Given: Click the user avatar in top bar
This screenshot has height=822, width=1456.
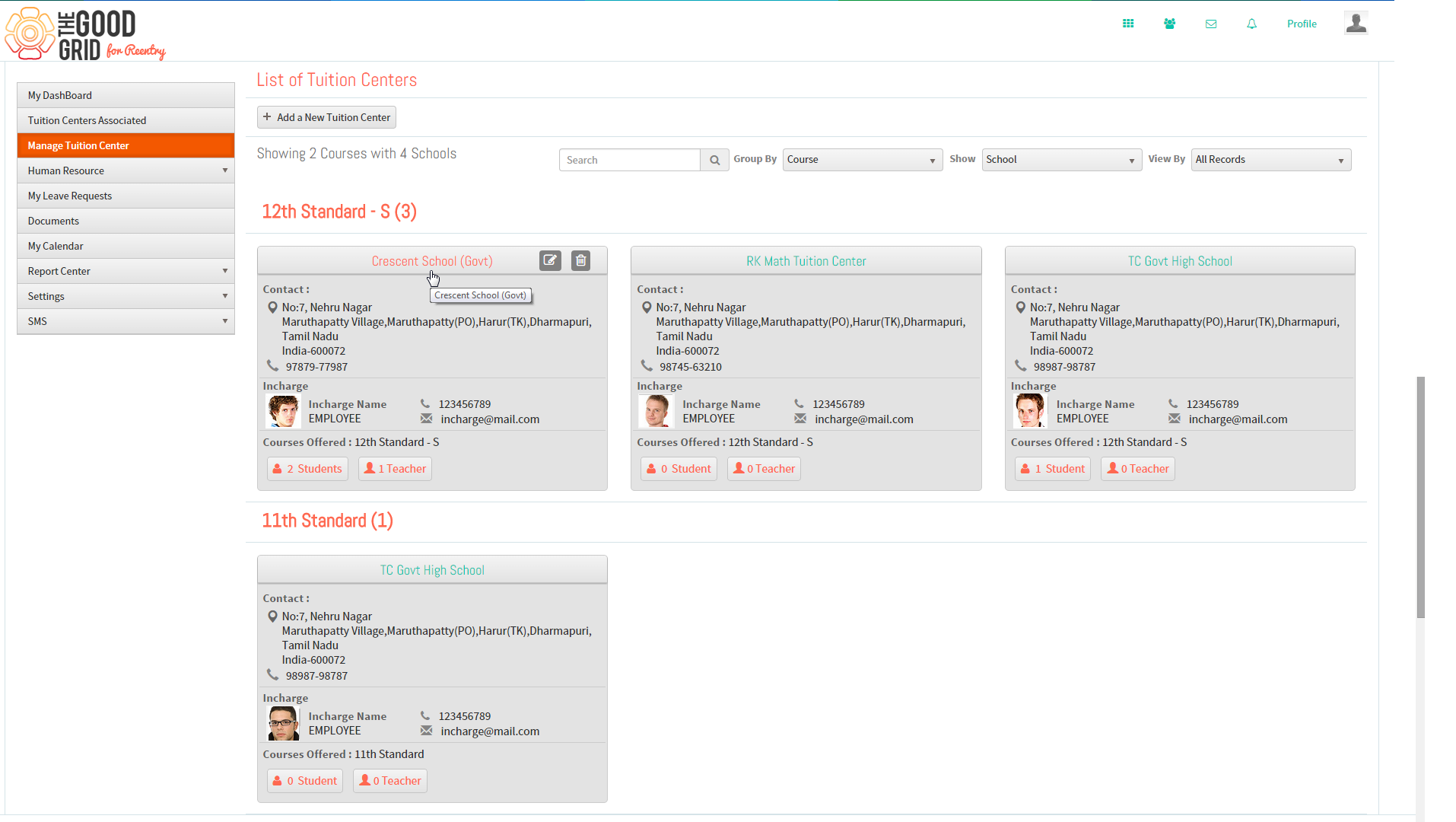Looking at the screenshot, I should click(x=1356, y=23).
